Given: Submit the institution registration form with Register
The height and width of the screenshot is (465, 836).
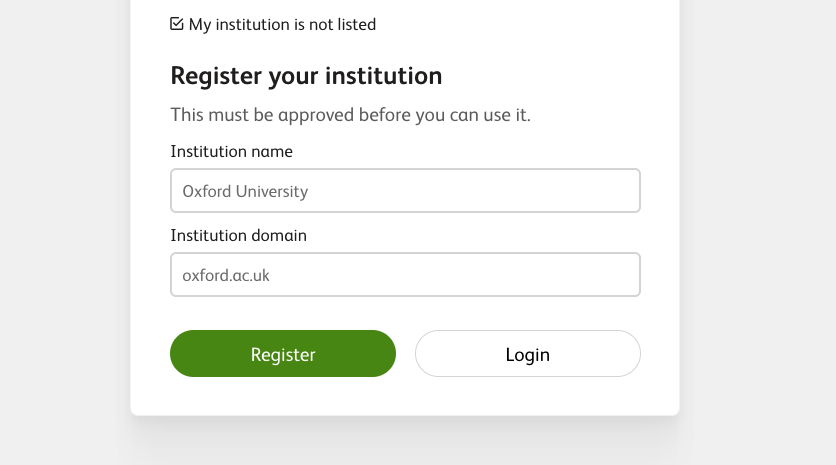Looking at the screenshot, I should tap(283, 354).
